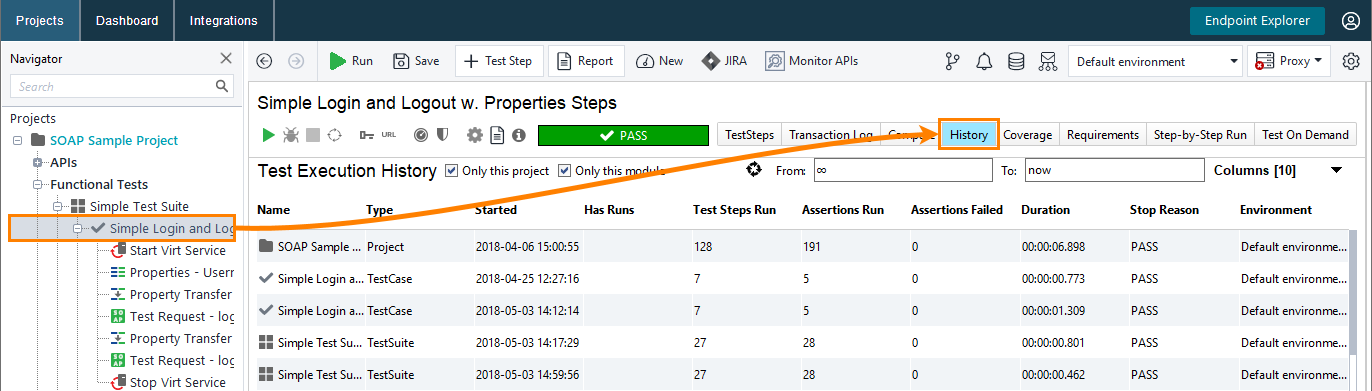The height and width of the screenshot is (391, 1372).
Task: Click the Save toolbar button
Action: (x=416, y=61)
